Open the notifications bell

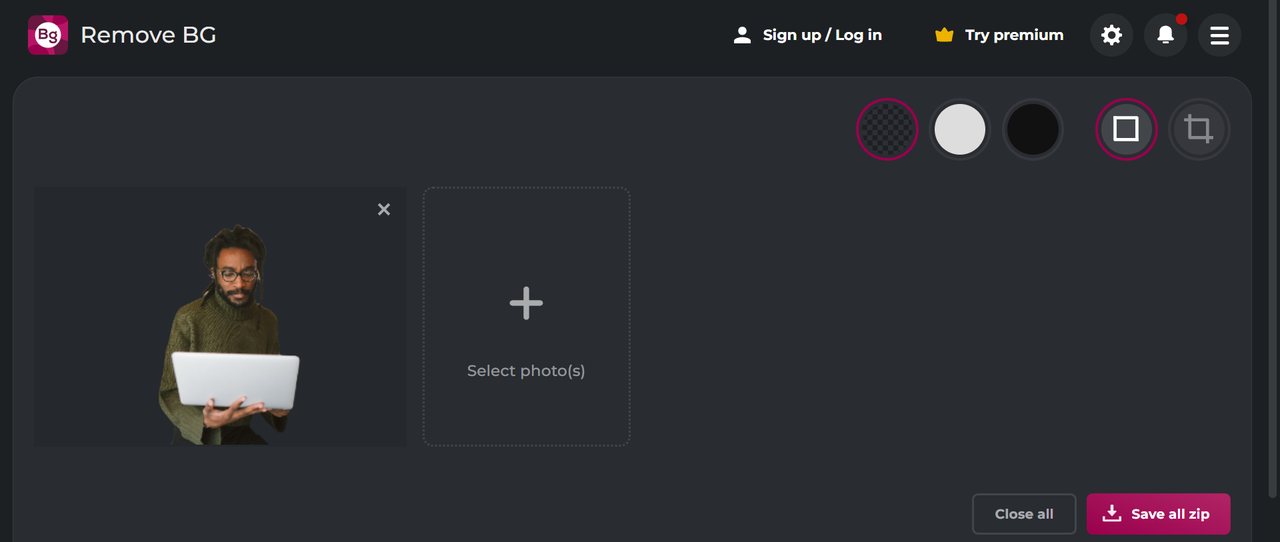[x=1165, y=35]
